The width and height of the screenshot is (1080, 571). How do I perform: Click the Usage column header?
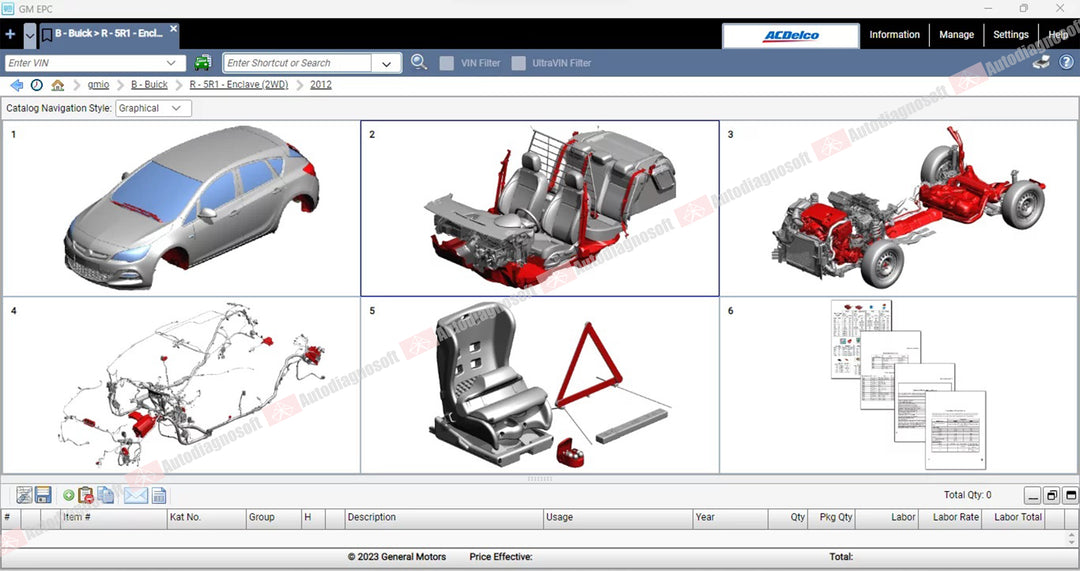tap(618, 517)
